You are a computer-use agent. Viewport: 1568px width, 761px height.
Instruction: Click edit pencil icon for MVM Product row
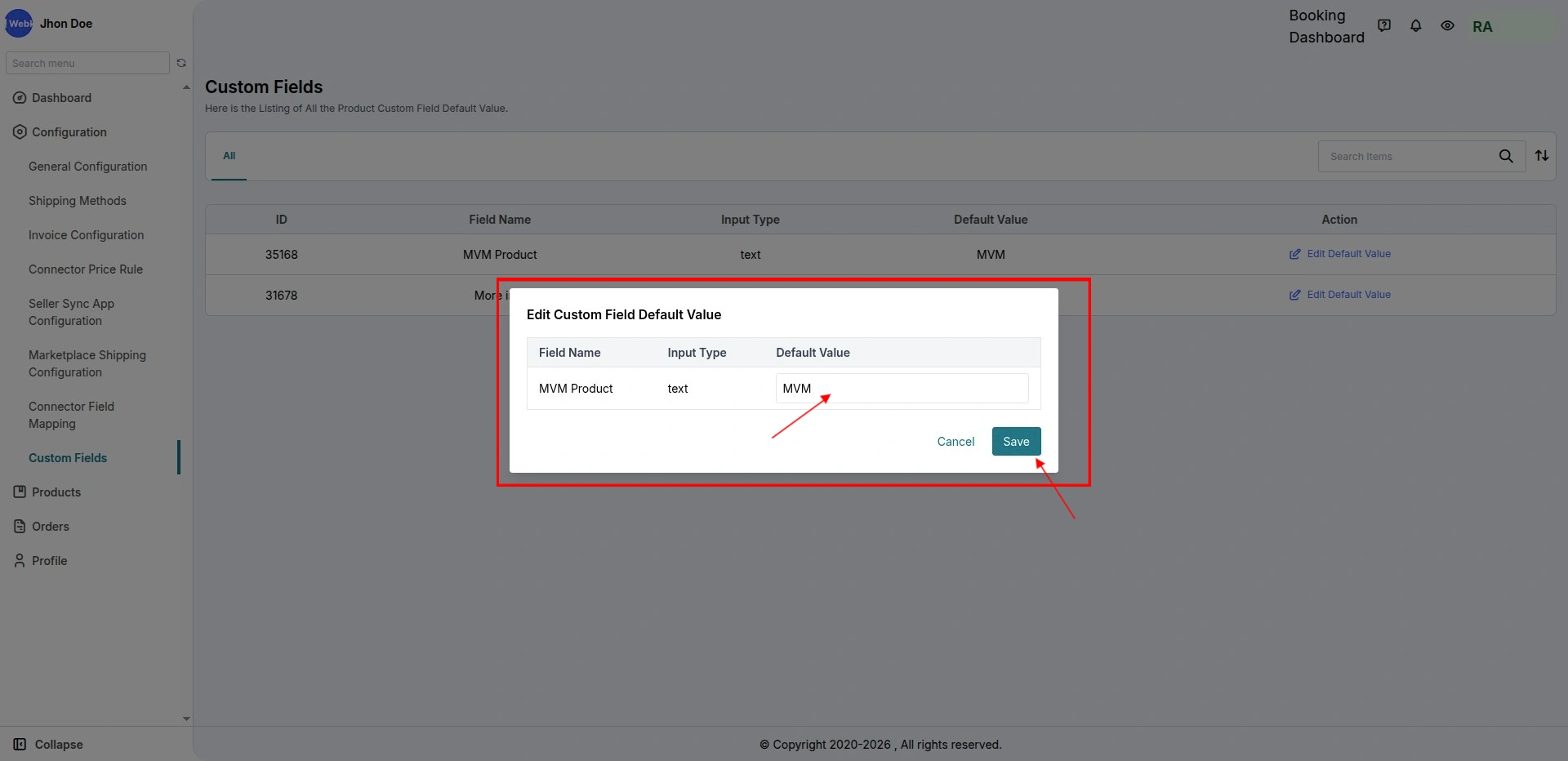pyautogui.click(x=1295, y=254)
